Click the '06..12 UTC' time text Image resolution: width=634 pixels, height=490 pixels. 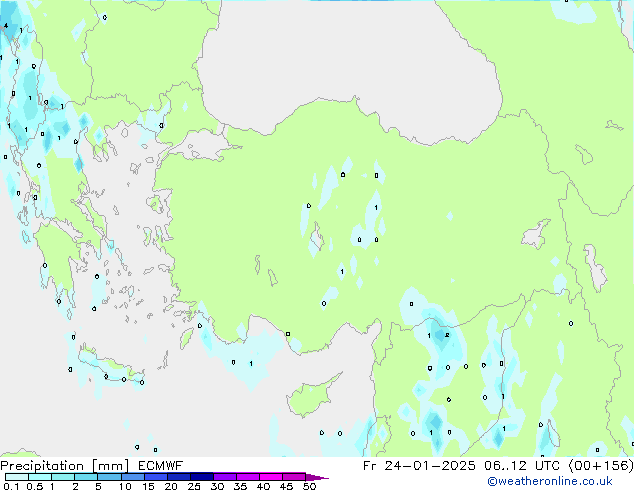[x=522, y=466]
